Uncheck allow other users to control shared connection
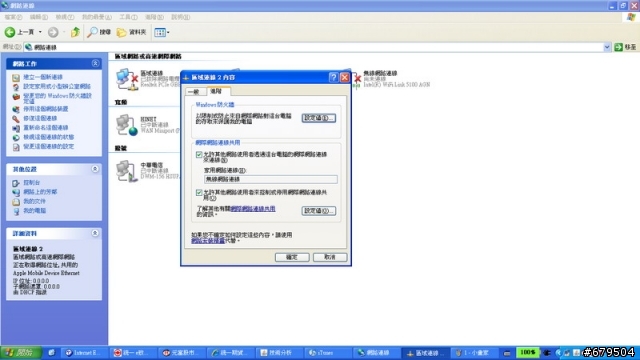 199,192
